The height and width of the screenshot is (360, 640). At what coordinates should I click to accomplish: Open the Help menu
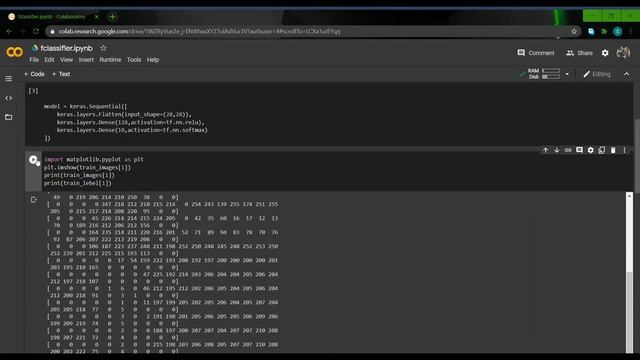[x=153, y=60]
